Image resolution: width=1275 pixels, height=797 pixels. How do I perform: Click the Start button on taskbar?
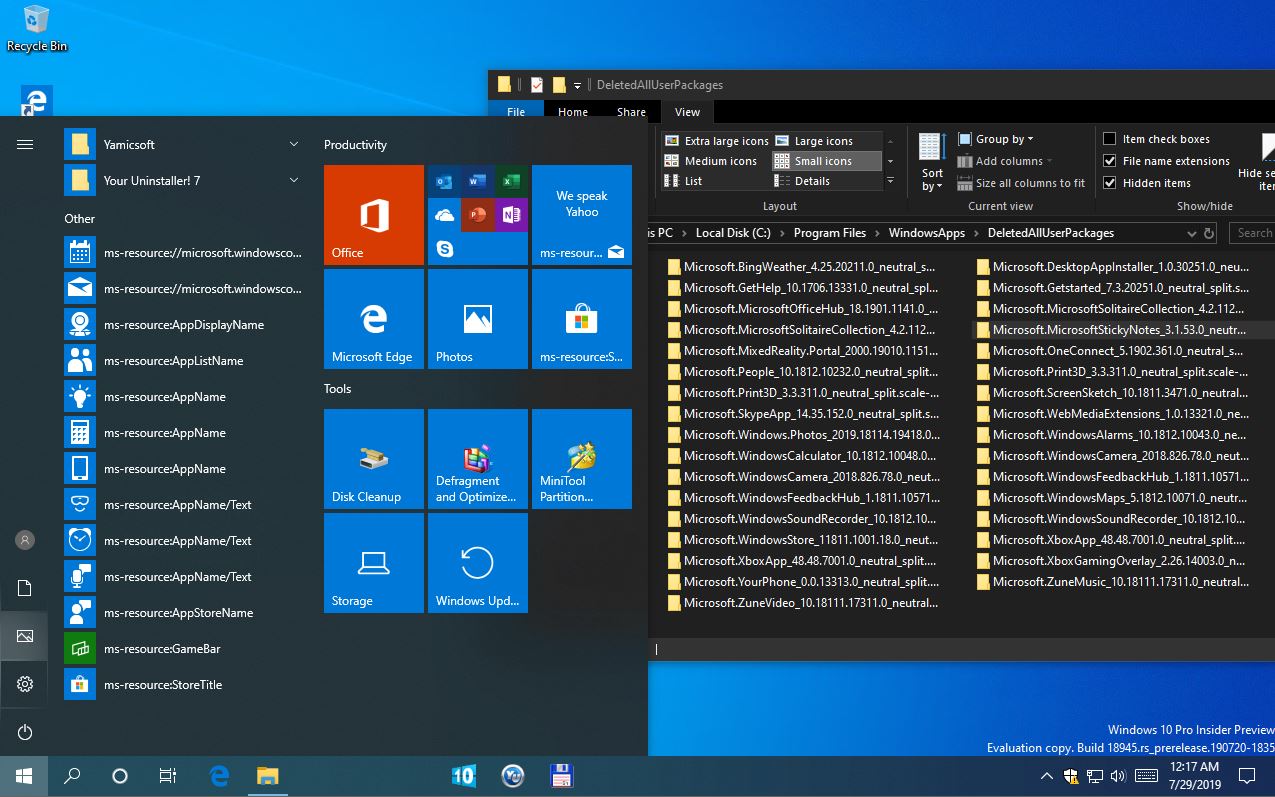(24, 775)
